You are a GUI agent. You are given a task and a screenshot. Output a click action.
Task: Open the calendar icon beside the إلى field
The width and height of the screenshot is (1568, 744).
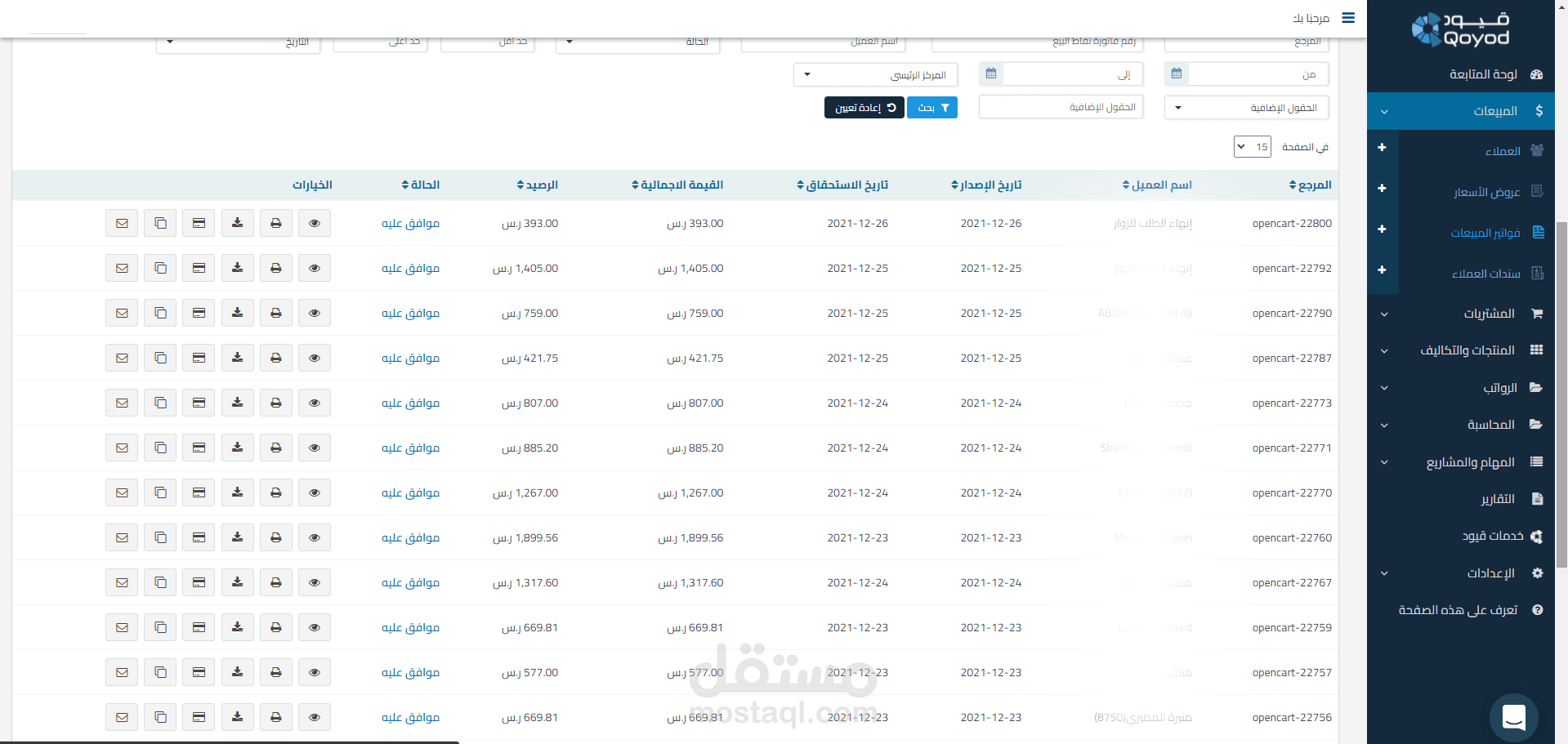coord(991,74)
